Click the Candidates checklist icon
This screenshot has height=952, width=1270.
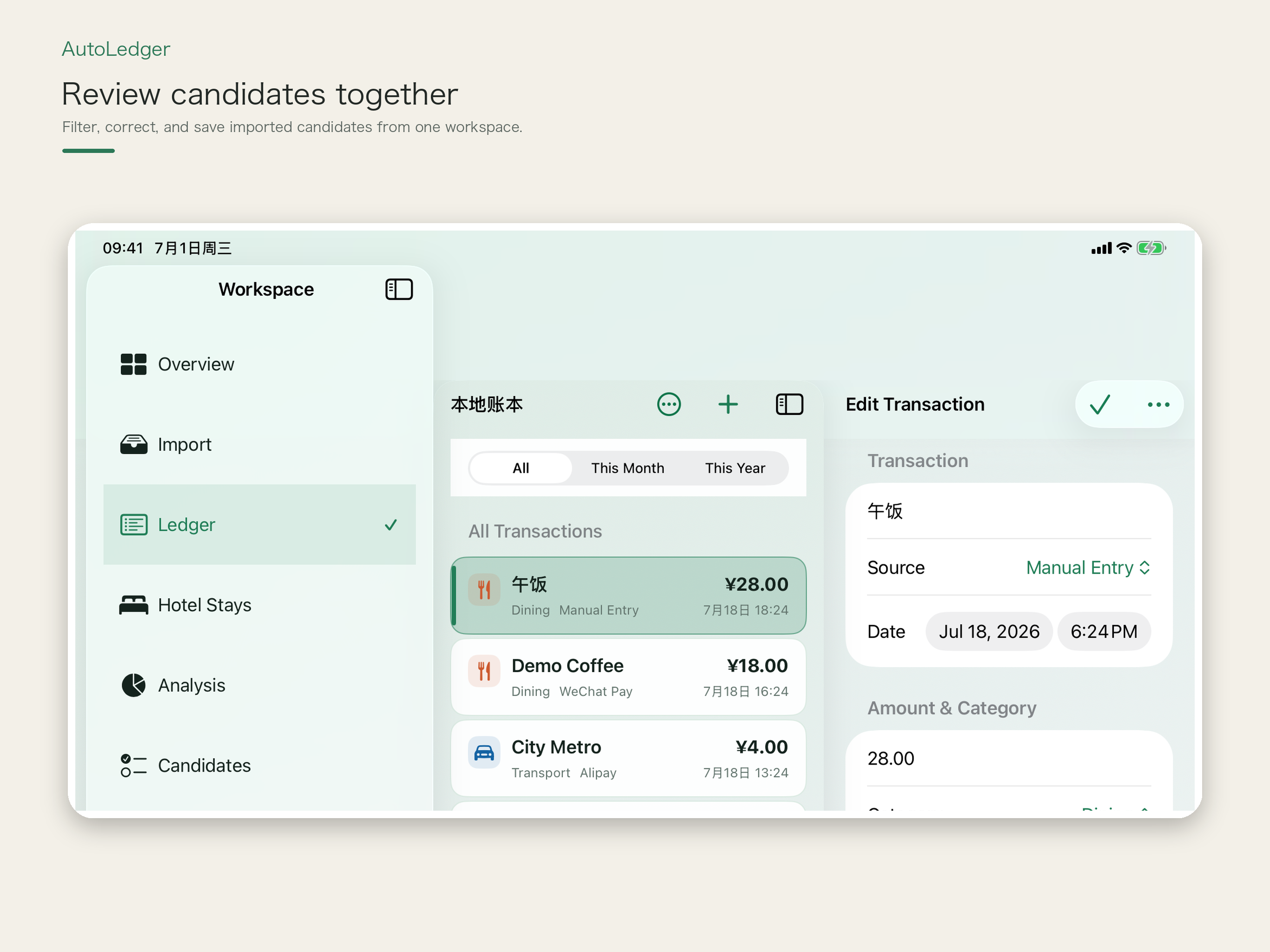(x=133, y=766)
